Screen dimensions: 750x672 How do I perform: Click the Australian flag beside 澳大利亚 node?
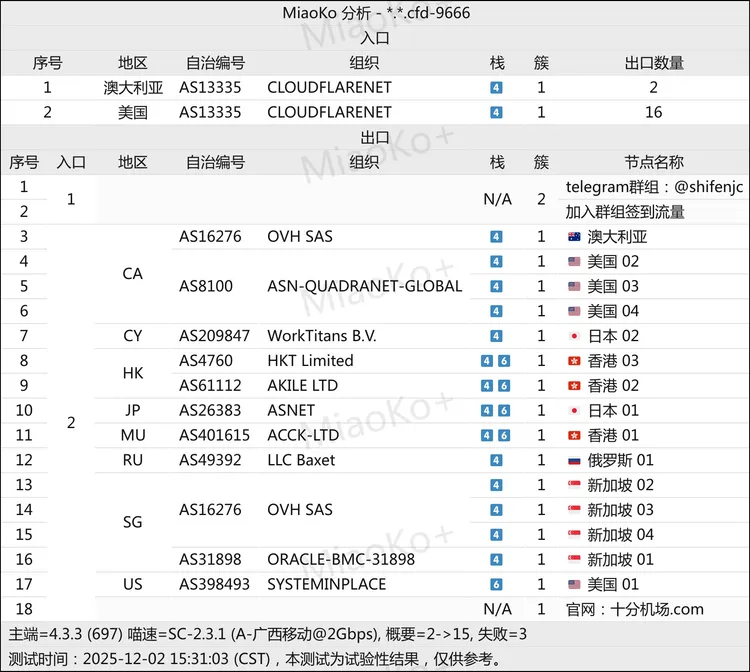click(x=573, y=237)
